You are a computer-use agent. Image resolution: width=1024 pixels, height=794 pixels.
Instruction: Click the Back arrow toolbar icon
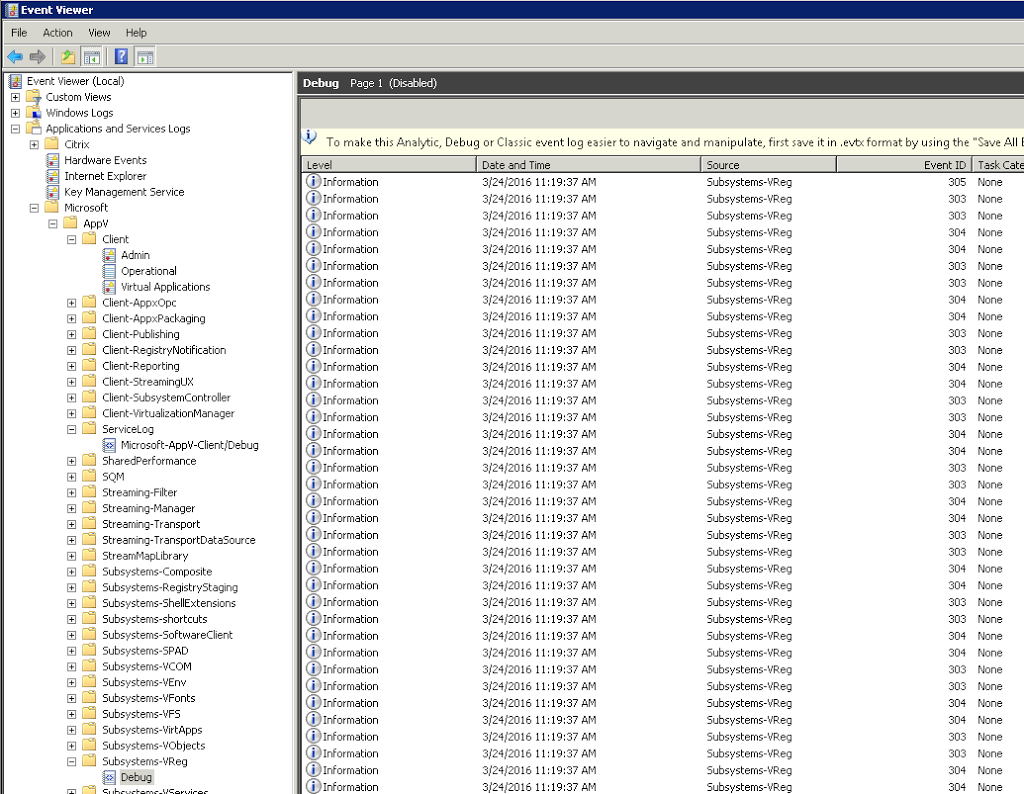point(15,57)
